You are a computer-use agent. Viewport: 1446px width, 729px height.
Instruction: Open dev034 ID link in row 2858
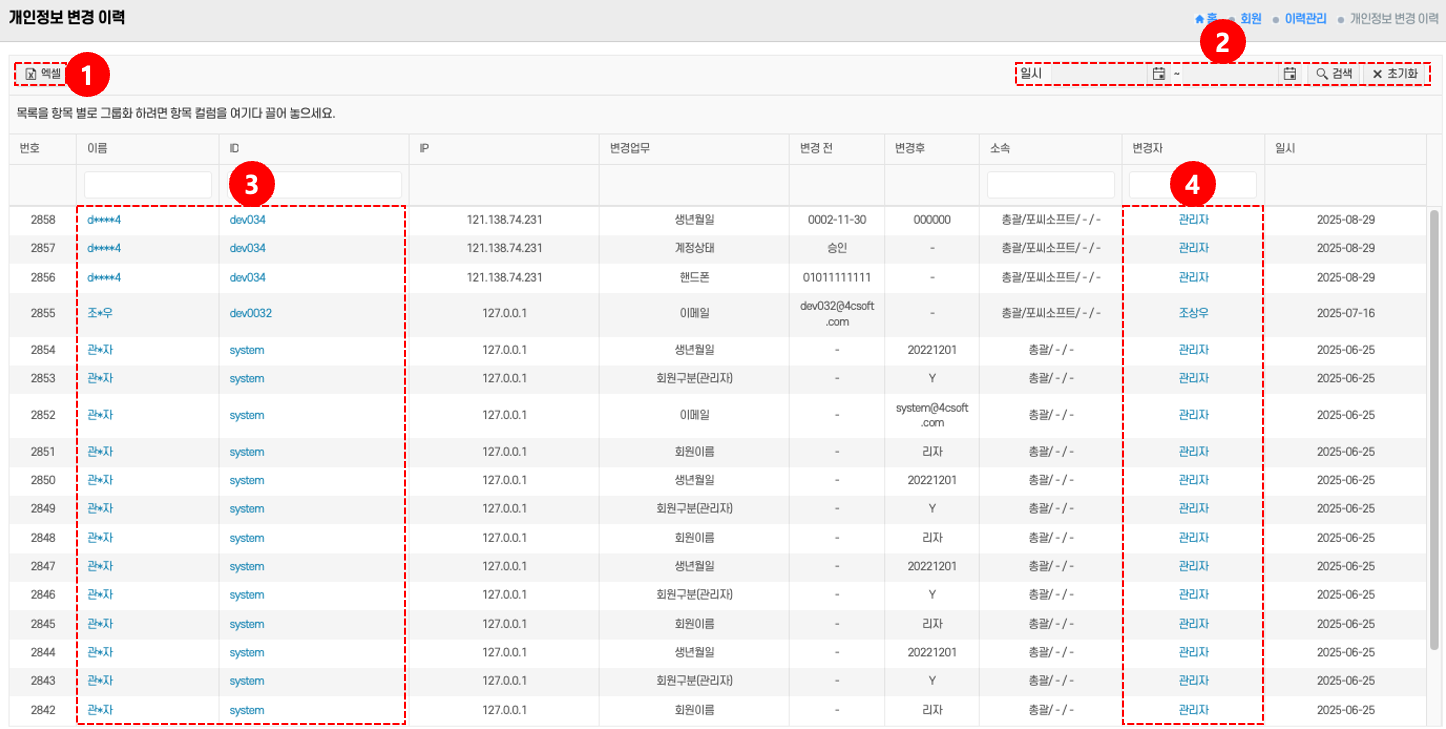tap(247, 219)
